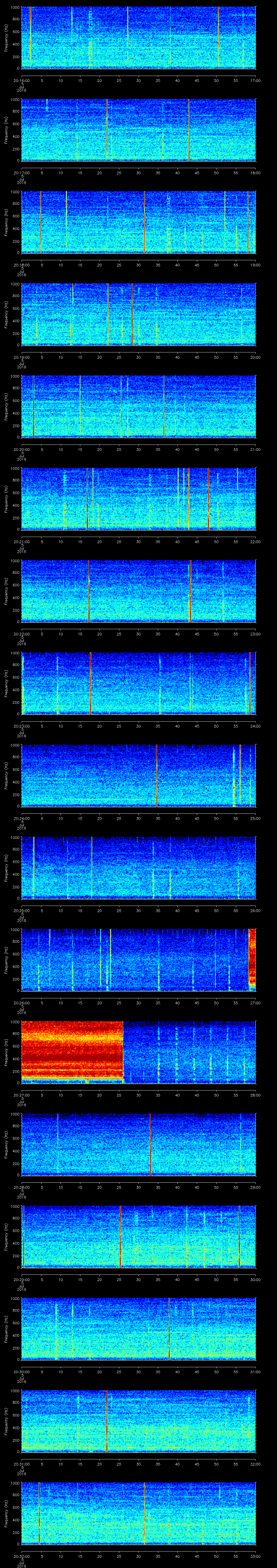
Task: Click the 20:30:00 start time label
Action: 21,1371
